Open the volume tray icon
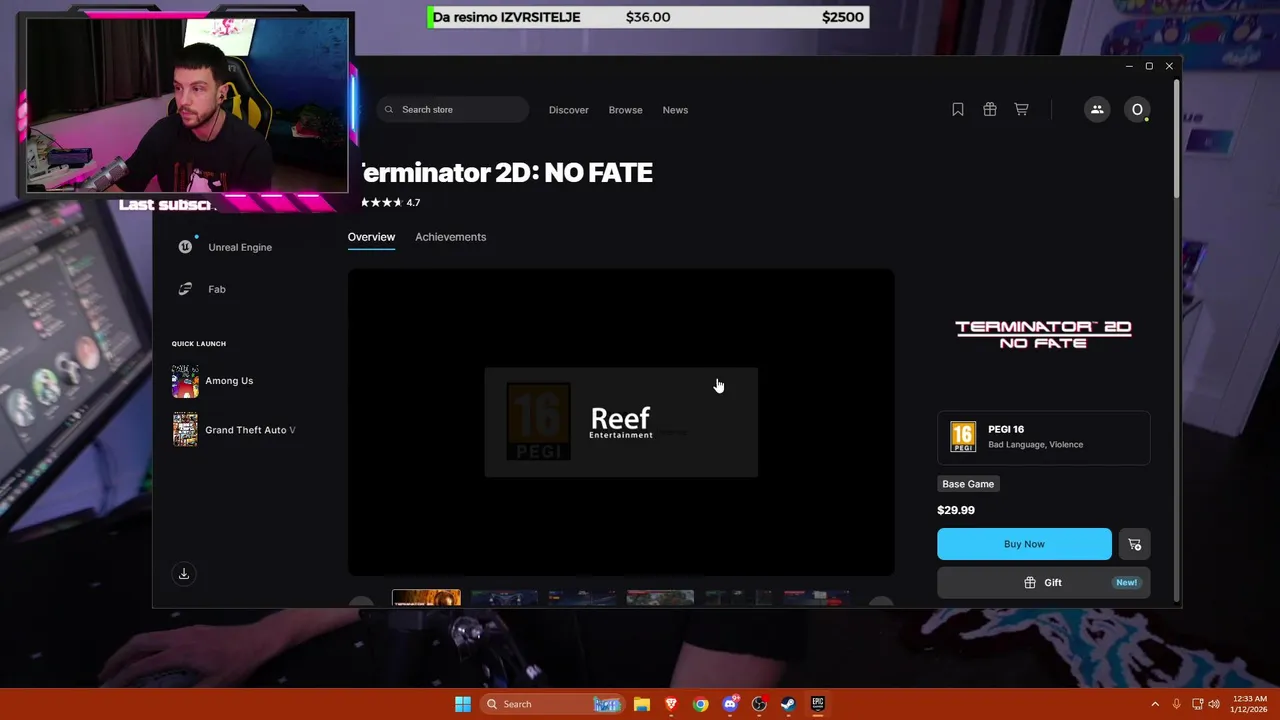Viewport: 1280px width, 720px height. point(1214,704)
